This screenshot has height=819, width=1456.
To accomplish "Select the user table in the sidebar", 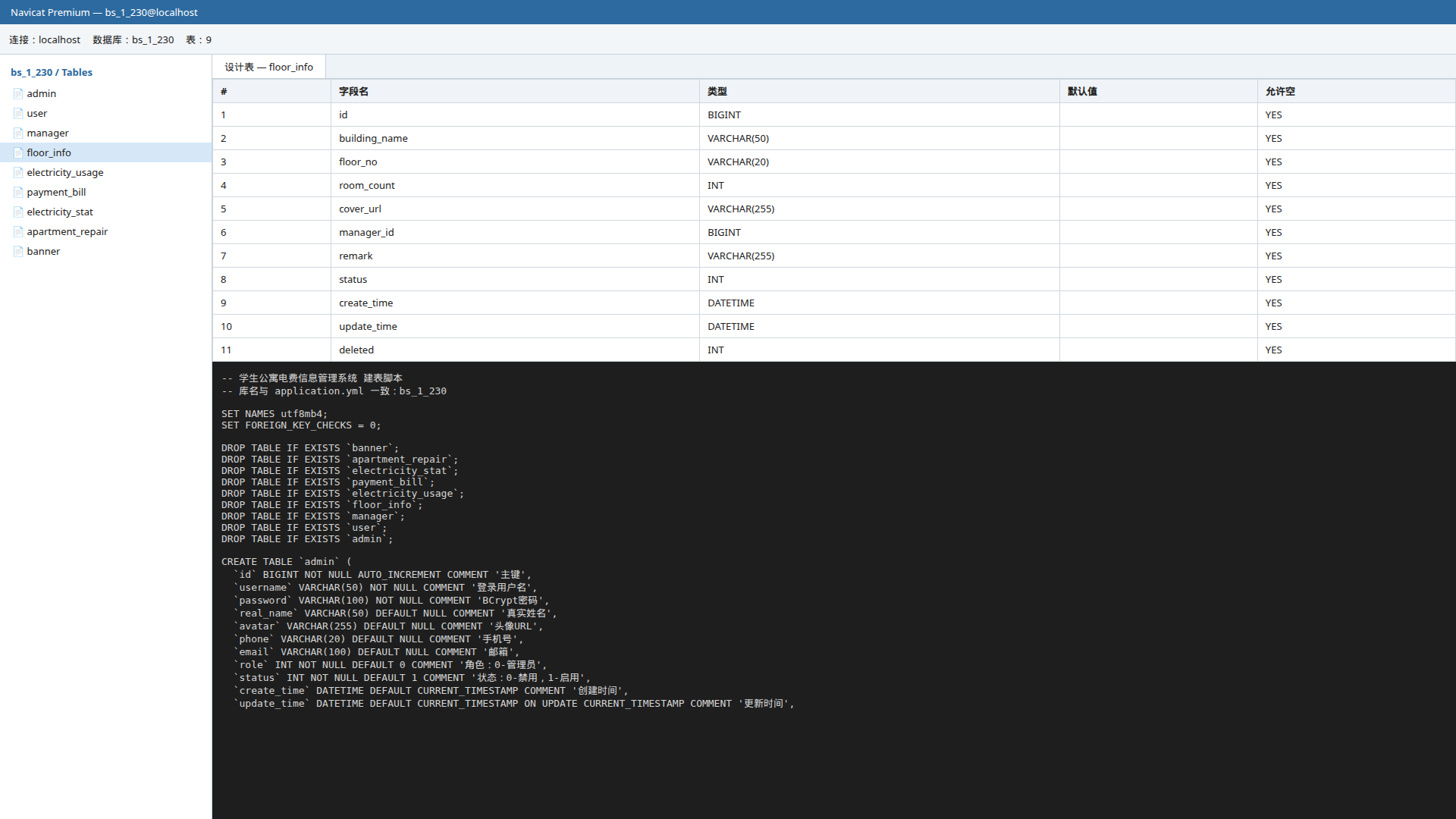I will click(105, 113).
